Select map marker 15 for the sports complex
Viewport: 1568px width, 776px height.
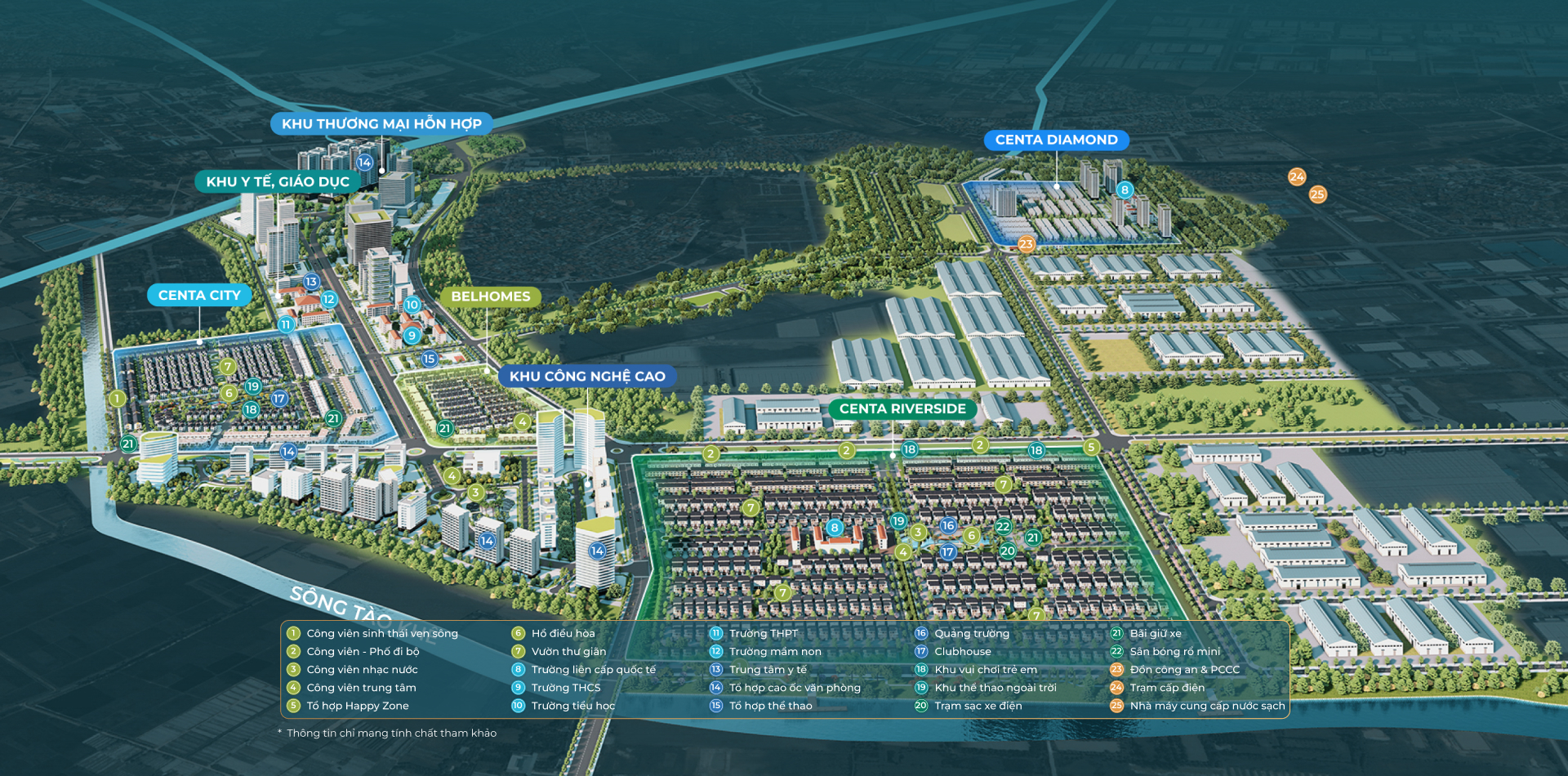(x=429, y=359)
